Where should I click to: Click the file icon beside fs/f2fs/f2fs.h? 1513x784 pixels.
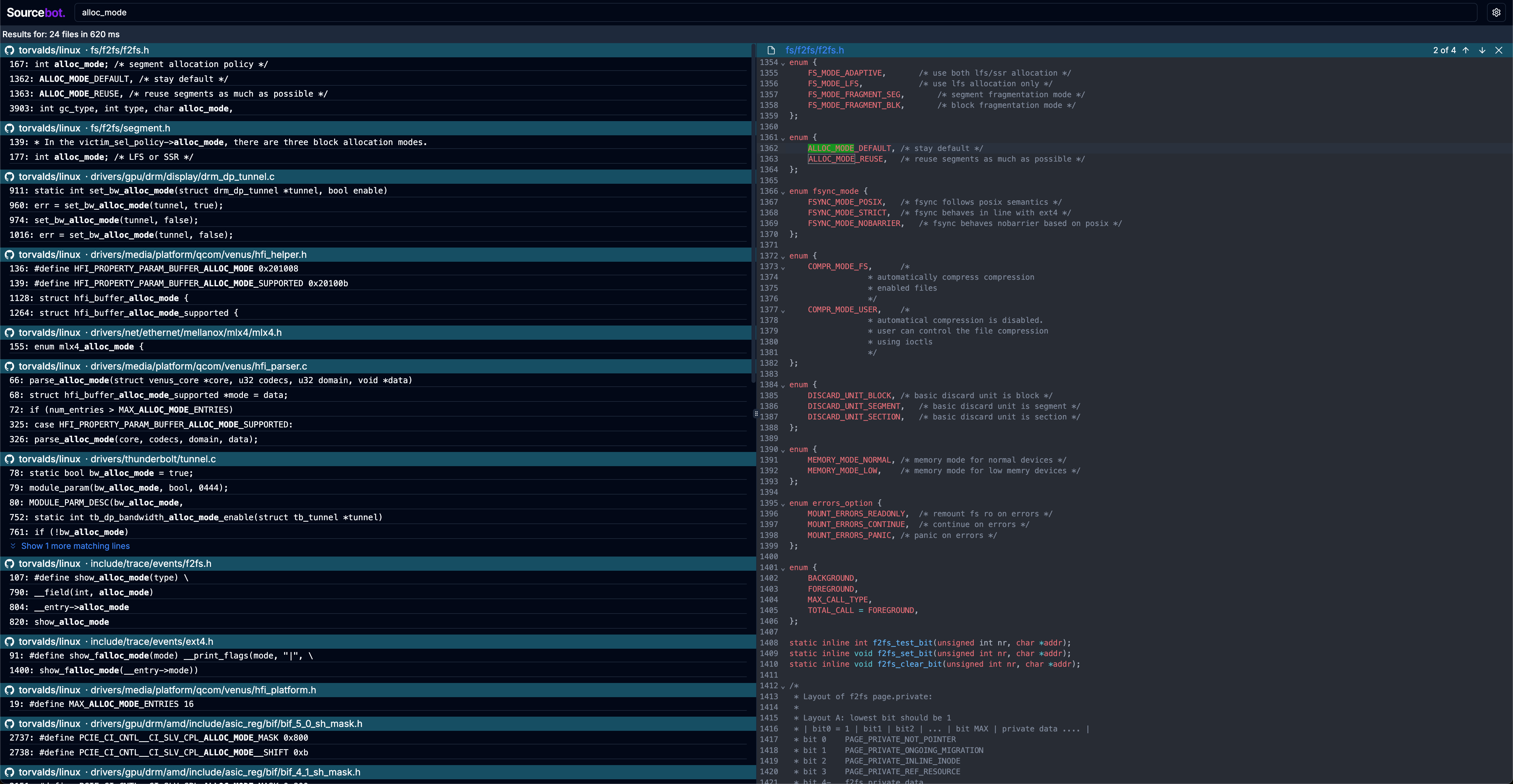(771, 51)
